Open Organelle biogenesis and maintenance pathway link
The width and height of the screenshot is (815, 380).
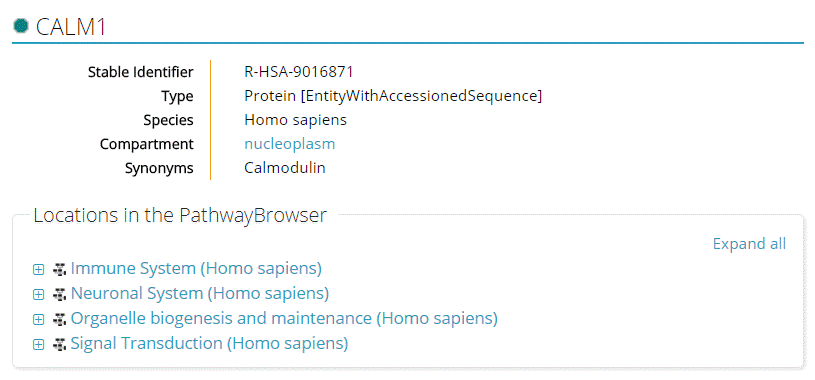(x=284, y=319)
